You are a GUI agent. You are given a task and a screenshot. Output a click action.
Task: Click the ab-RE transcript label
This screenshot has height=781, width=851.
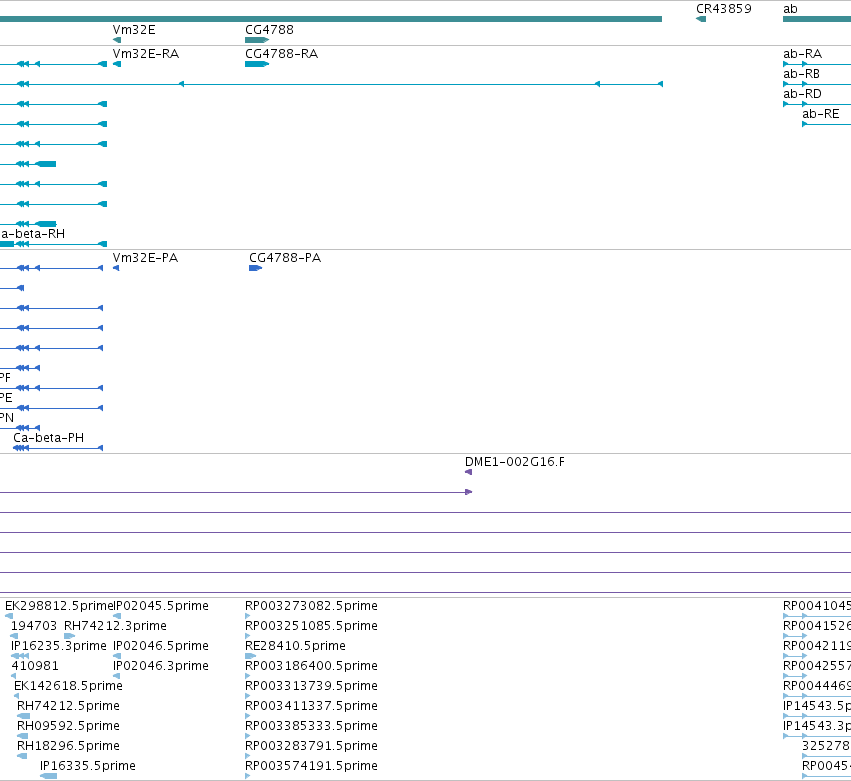coord(821,114)
